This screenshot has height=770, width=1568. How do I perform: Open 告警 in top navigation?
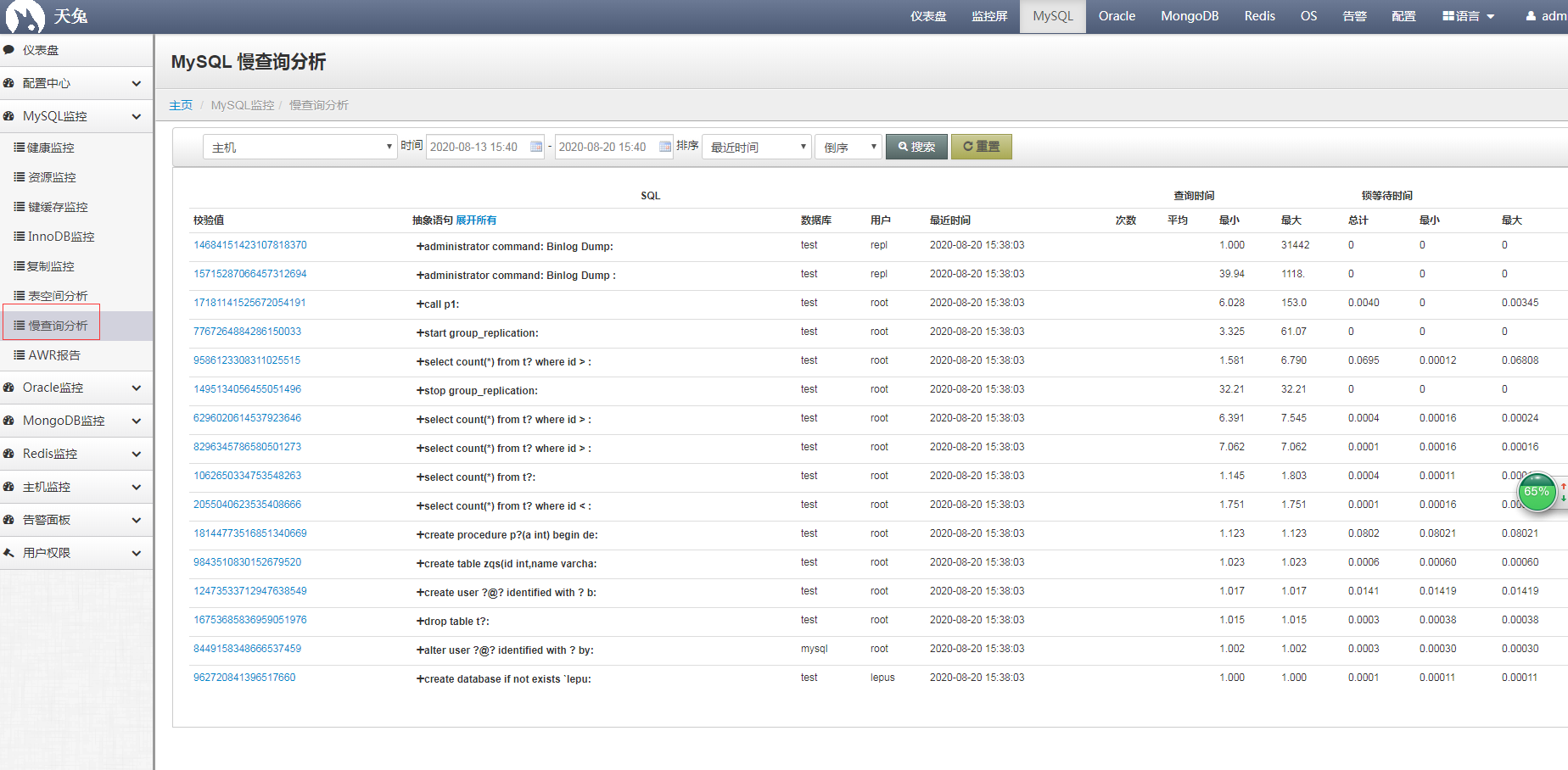tap(1355, 16)
